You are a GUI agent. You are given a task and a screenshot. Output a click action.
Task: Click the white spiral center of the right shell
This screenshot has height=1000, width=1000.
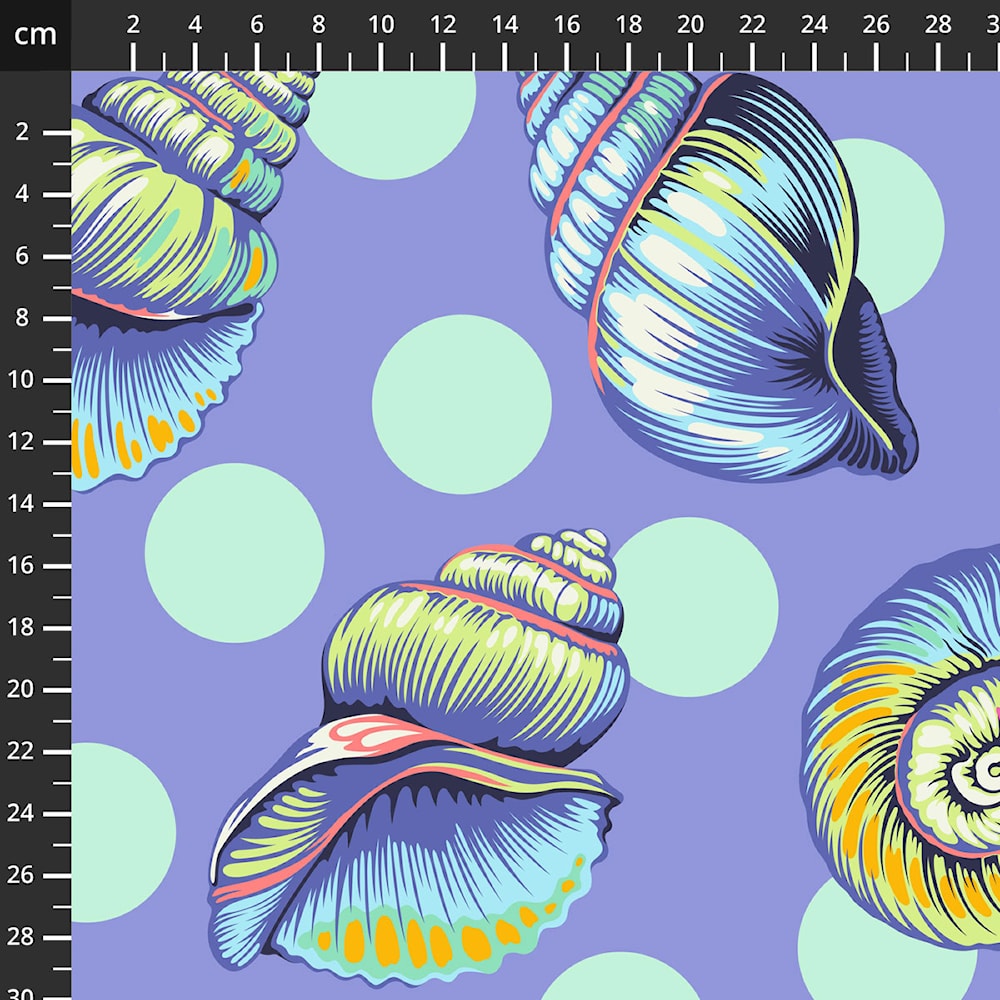tap(975, 772)
